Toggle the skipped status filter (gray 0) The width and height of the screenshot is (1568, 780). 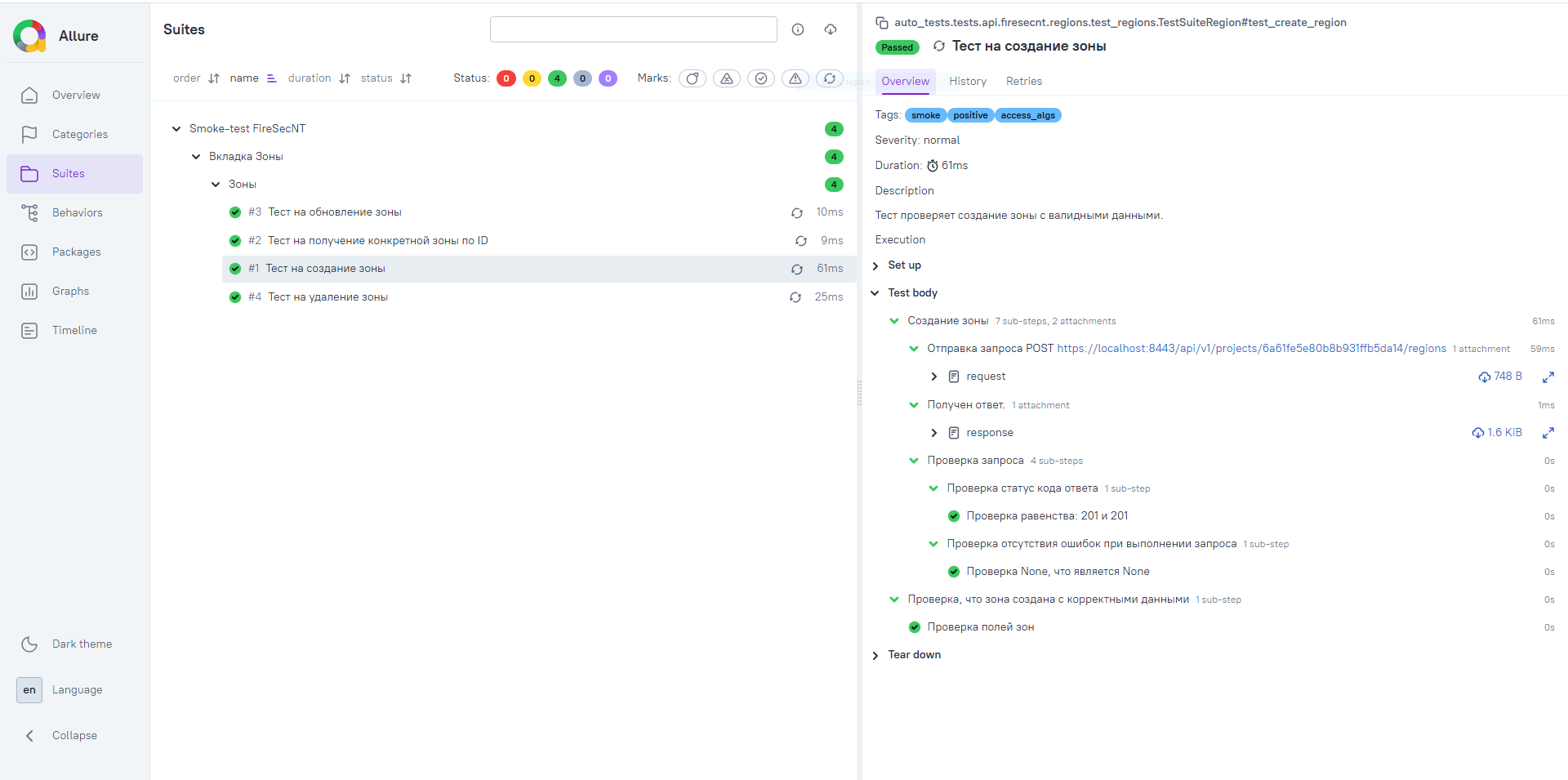point(582,78)
